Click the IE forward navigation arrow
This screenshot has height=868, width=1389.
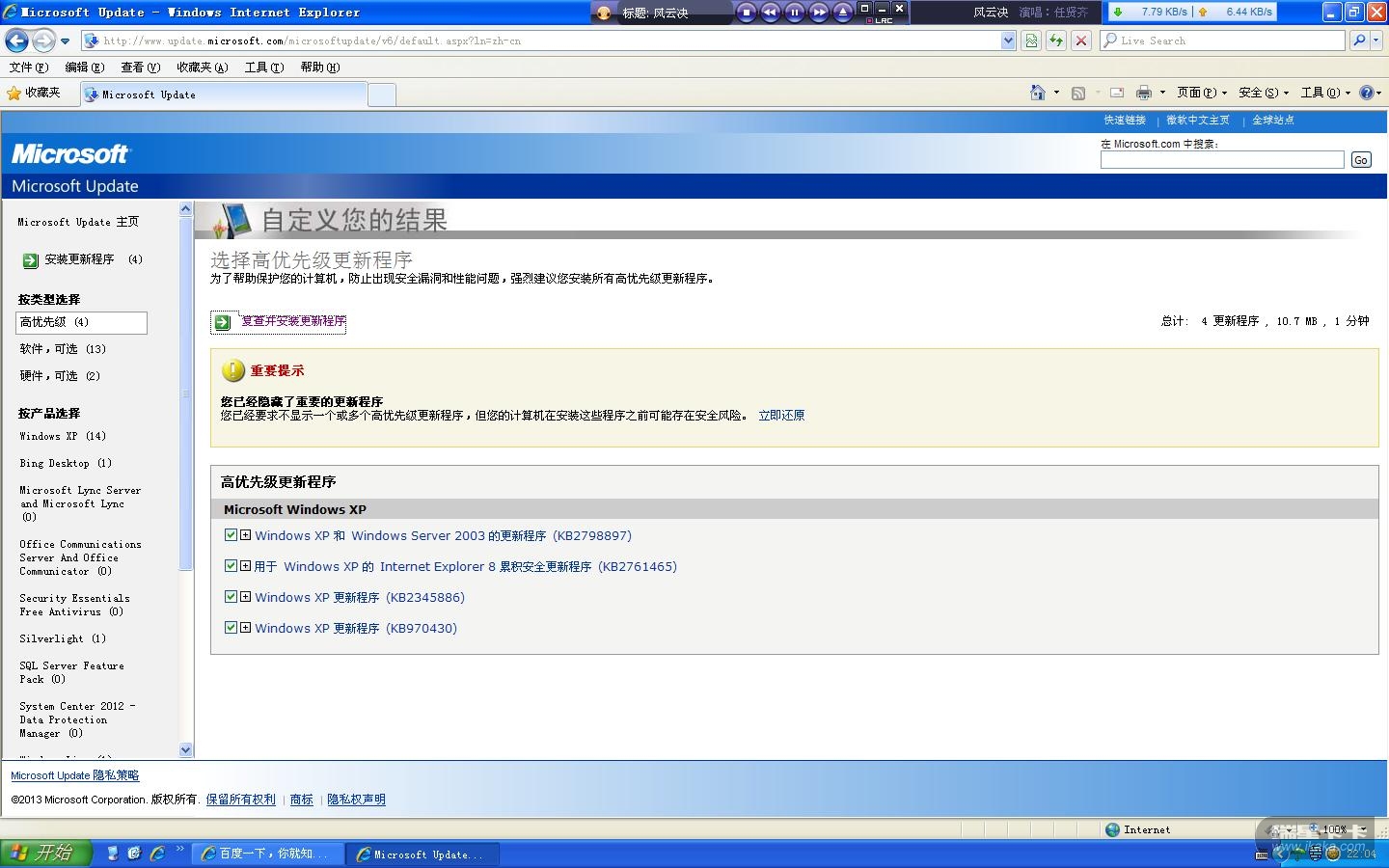pos(43,41)
